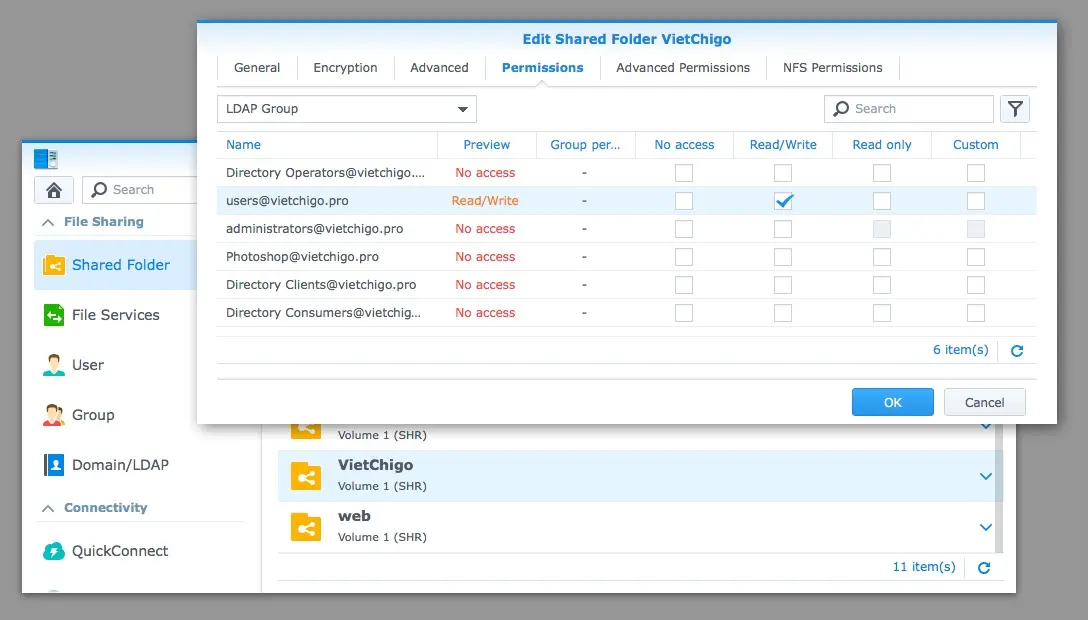Expand the web folder details chevron
The width and height of the screenshot is (1088, 620).
985,527
